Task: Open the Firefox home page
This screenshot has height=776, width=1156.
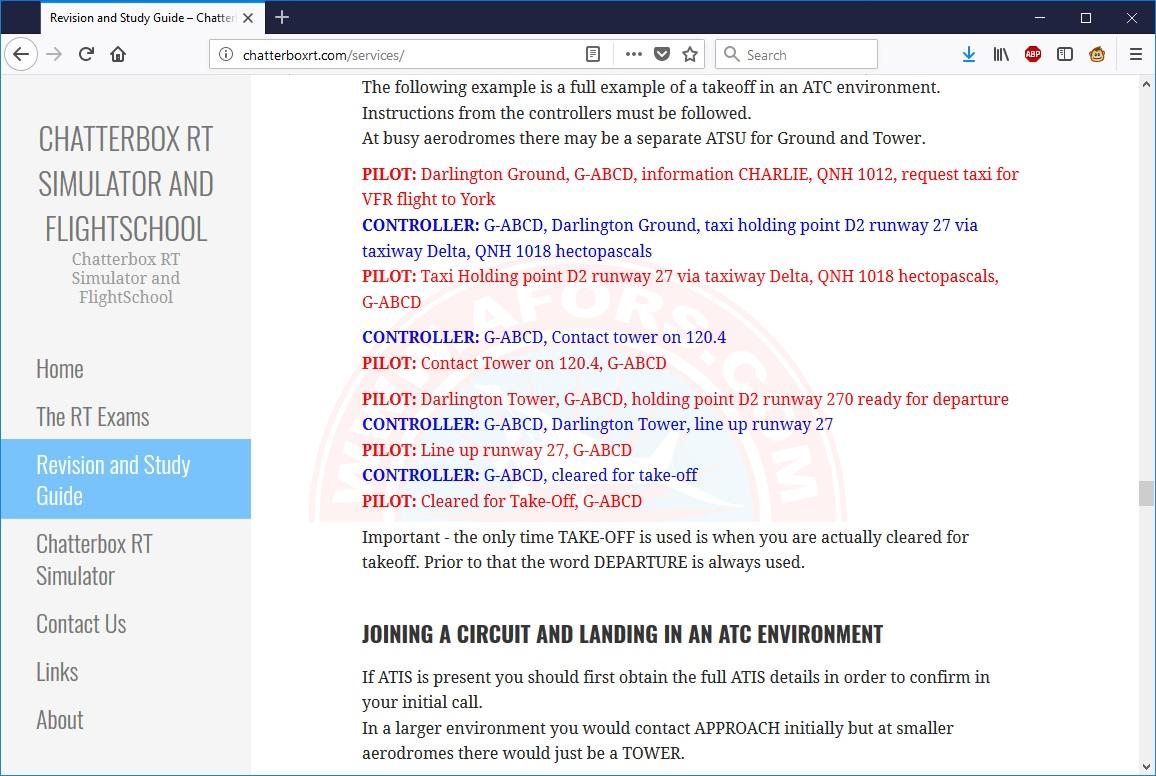Action: point(118,54)
